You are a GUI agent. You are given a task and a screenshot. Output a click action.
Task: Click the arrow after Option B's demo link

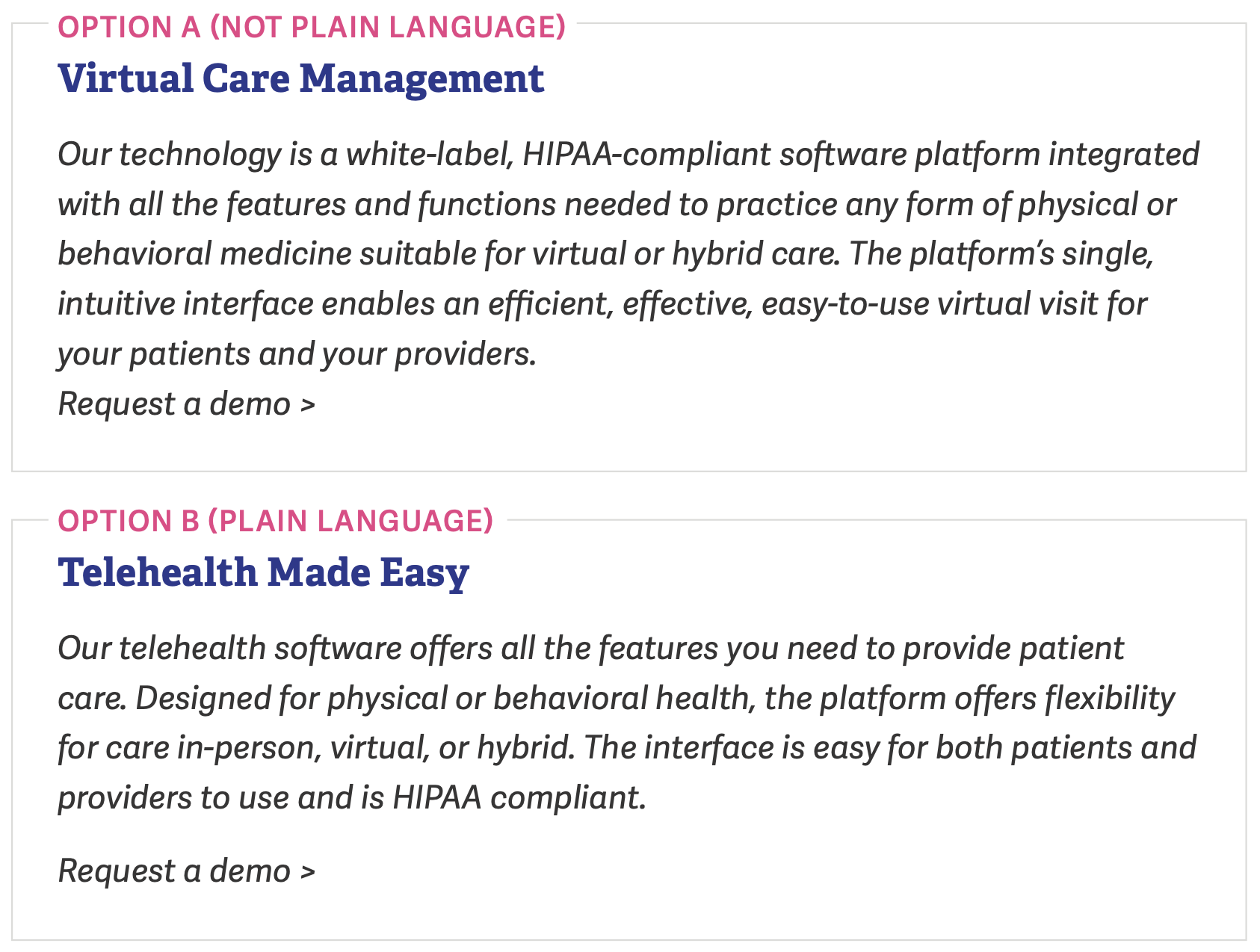[308, 872]
